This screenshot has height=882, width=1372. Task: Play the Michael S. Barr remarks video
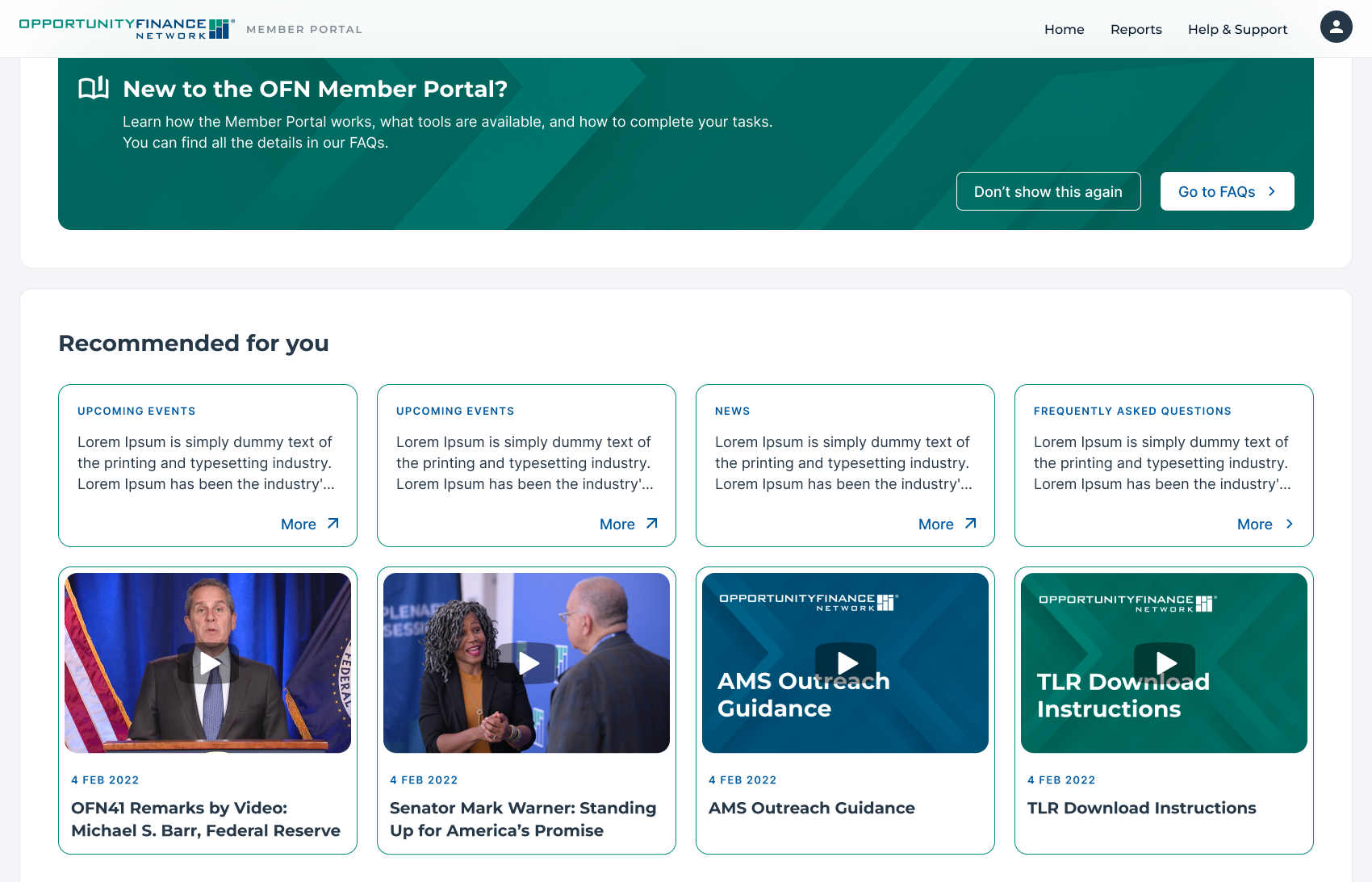tap(208, 663)
